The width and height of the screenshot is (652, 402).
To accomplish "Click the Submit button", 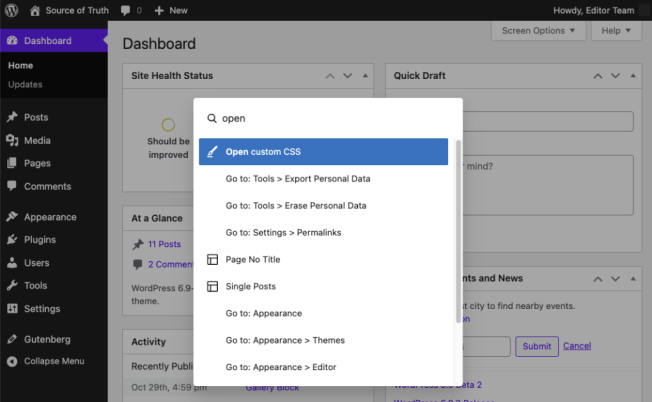I will [536, 346].
